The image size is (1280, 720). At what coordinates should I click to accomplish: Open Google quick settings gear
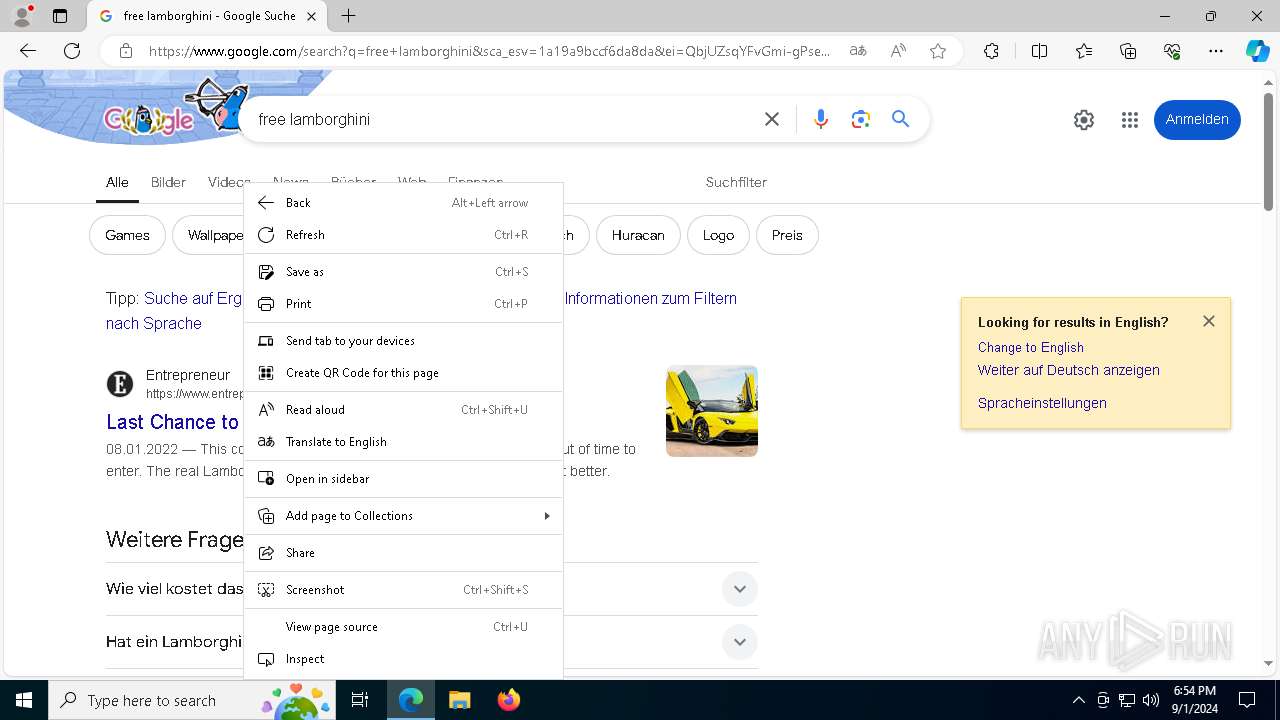(1084, 120)
